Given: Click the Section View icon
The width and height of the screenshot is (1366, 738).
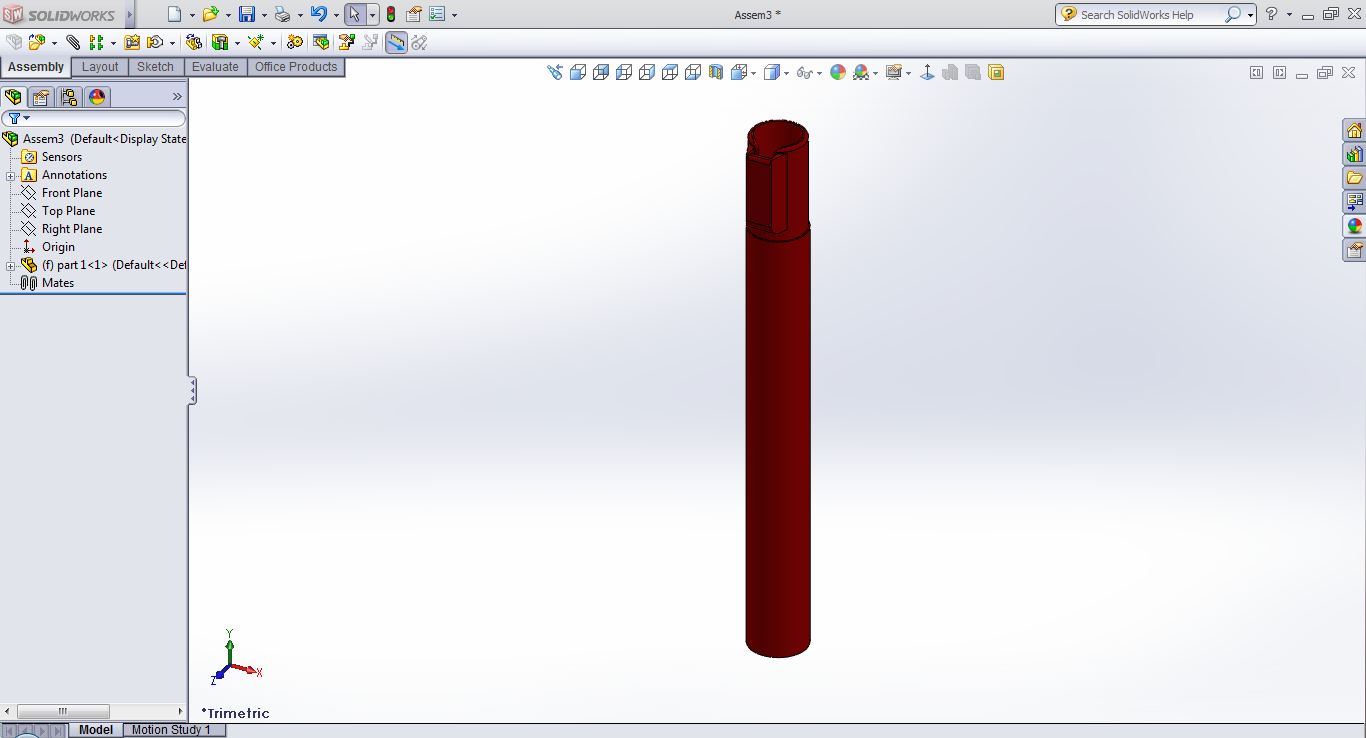Looking at the screenshot, I should click(x=716, y=72).
